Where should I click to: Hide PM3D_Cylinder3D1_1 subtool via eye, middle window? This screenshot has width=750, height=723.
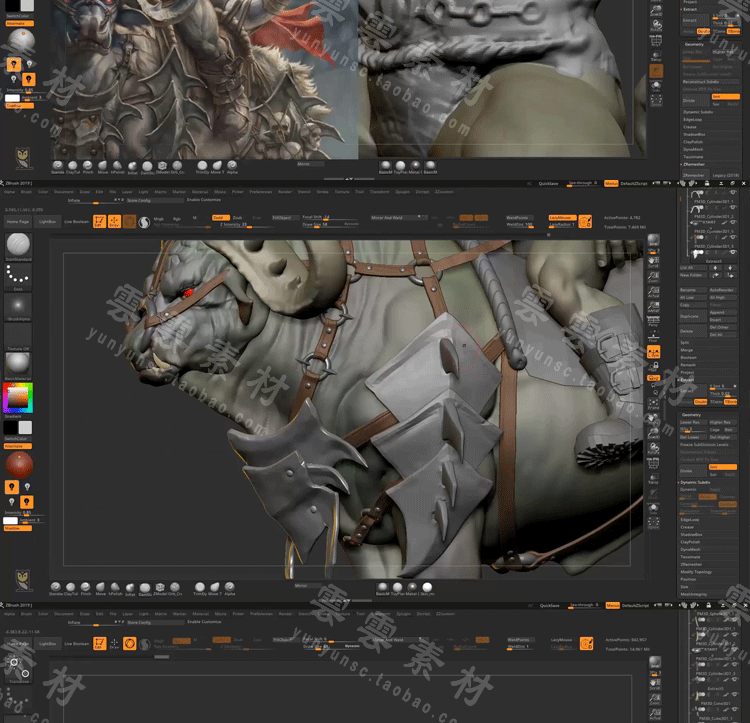(x=733, y=193)
